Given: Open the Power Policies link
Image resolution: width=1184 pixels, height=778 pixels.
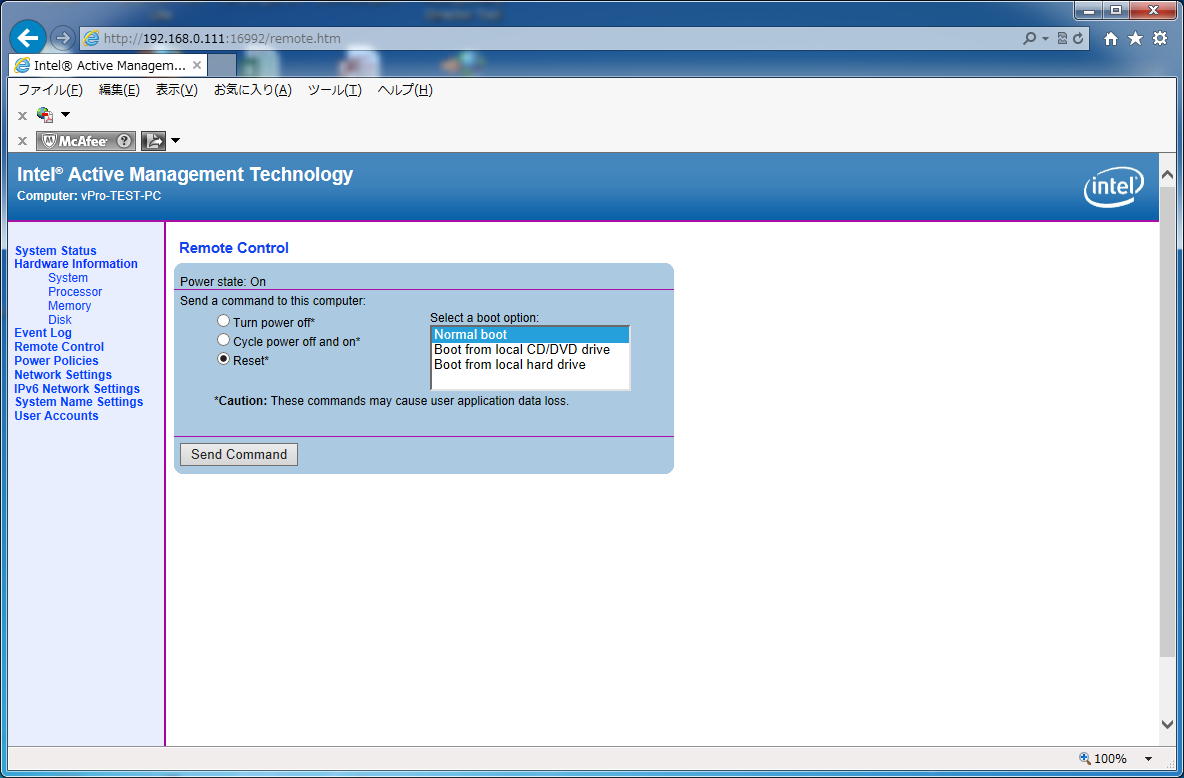Looking at the screenshot, I should 57,361.
